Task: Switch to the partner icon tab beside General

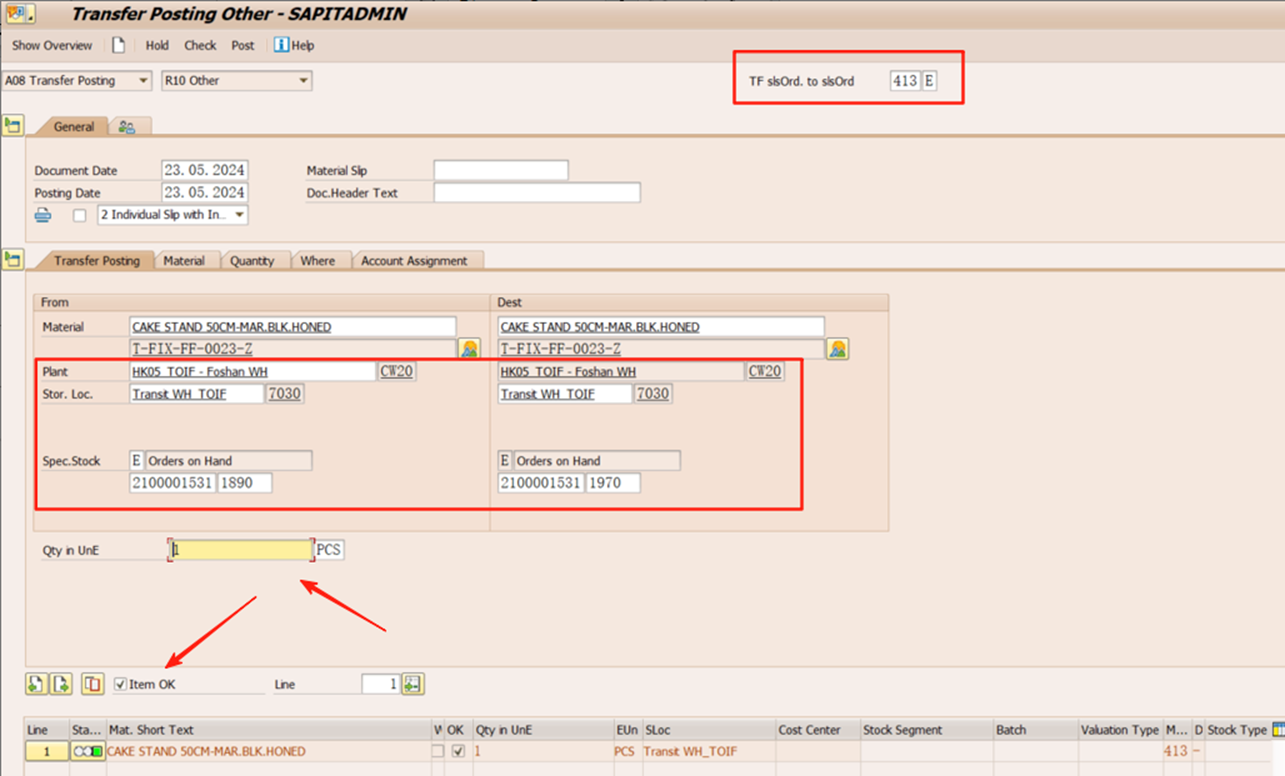Action: [127, 127]
